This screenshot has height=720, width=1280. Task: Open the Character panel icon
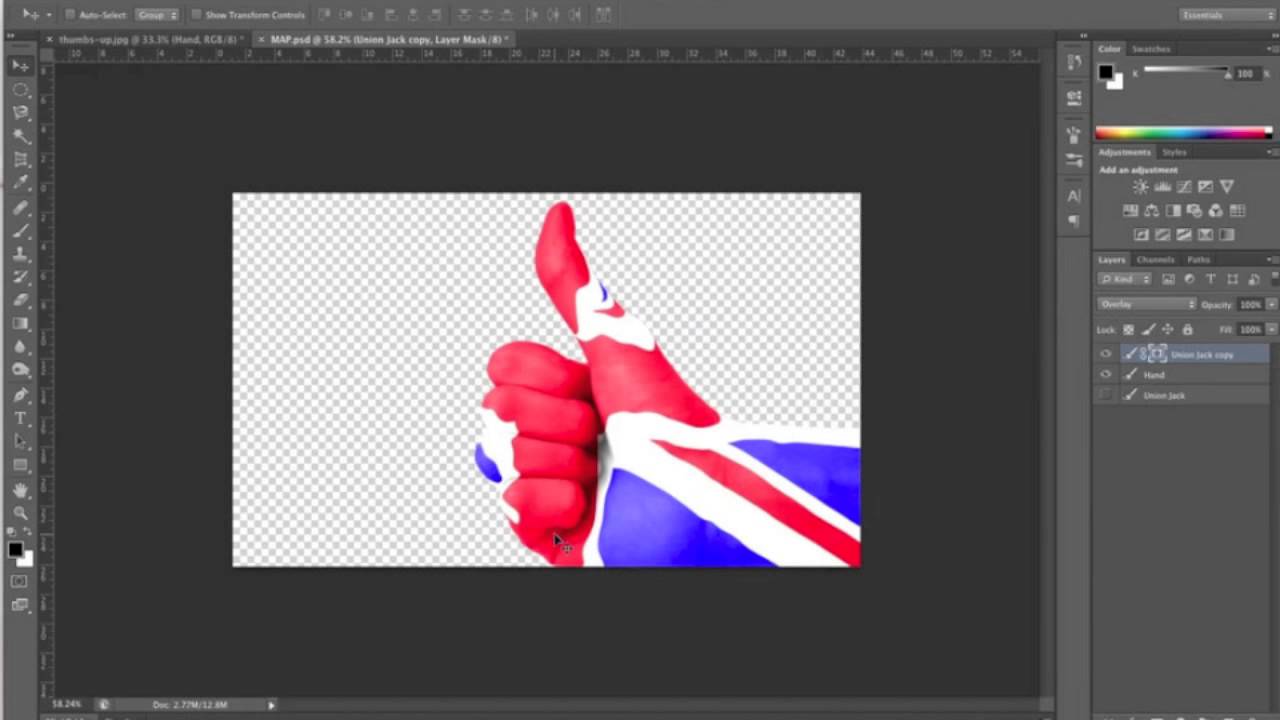pyautogui.click(x=1074, y=196)
